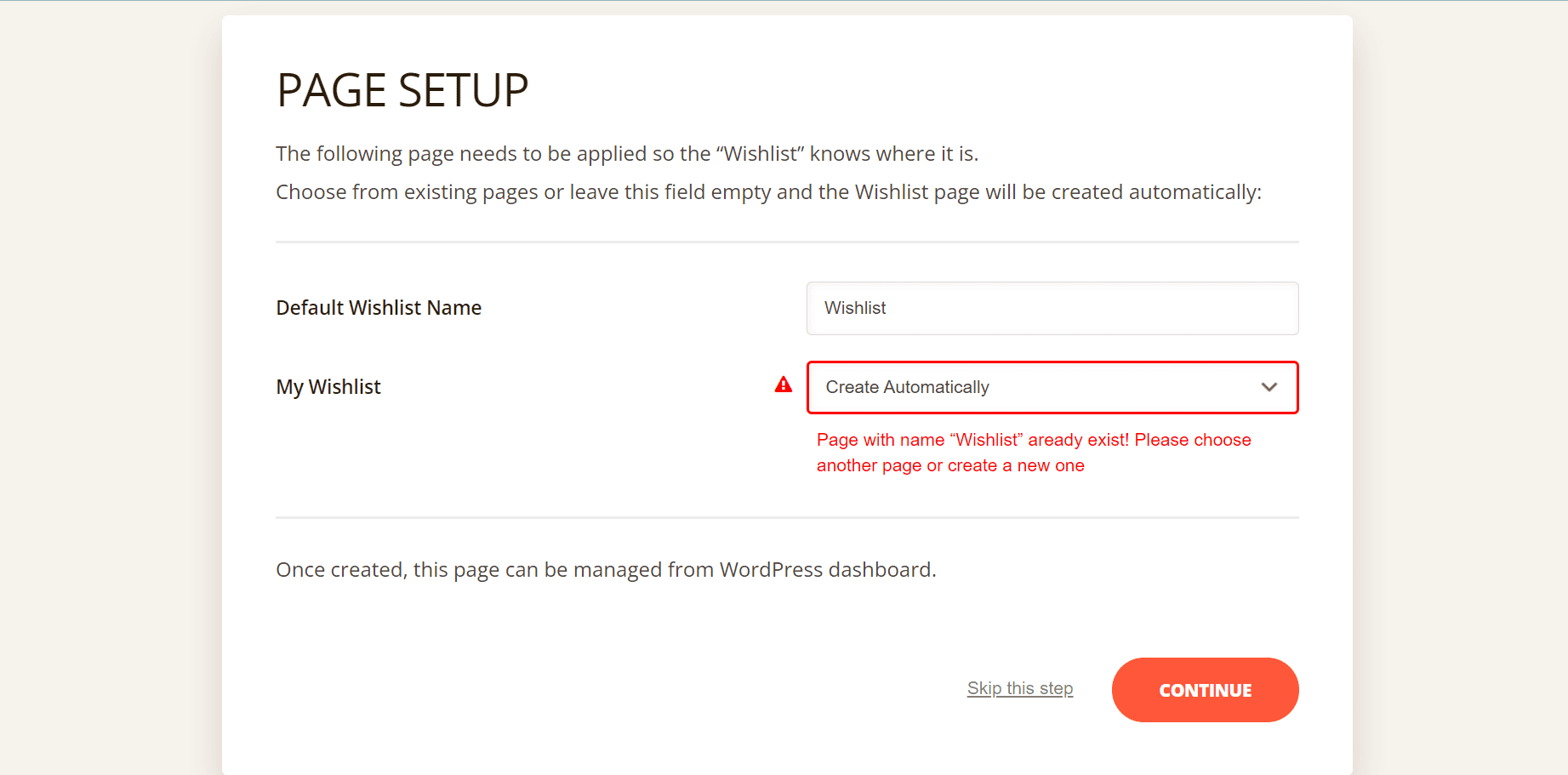Click the sentence about managing from WordPress dashboard
Screen dimensions: 1568x775
click(x=606, y=569)
